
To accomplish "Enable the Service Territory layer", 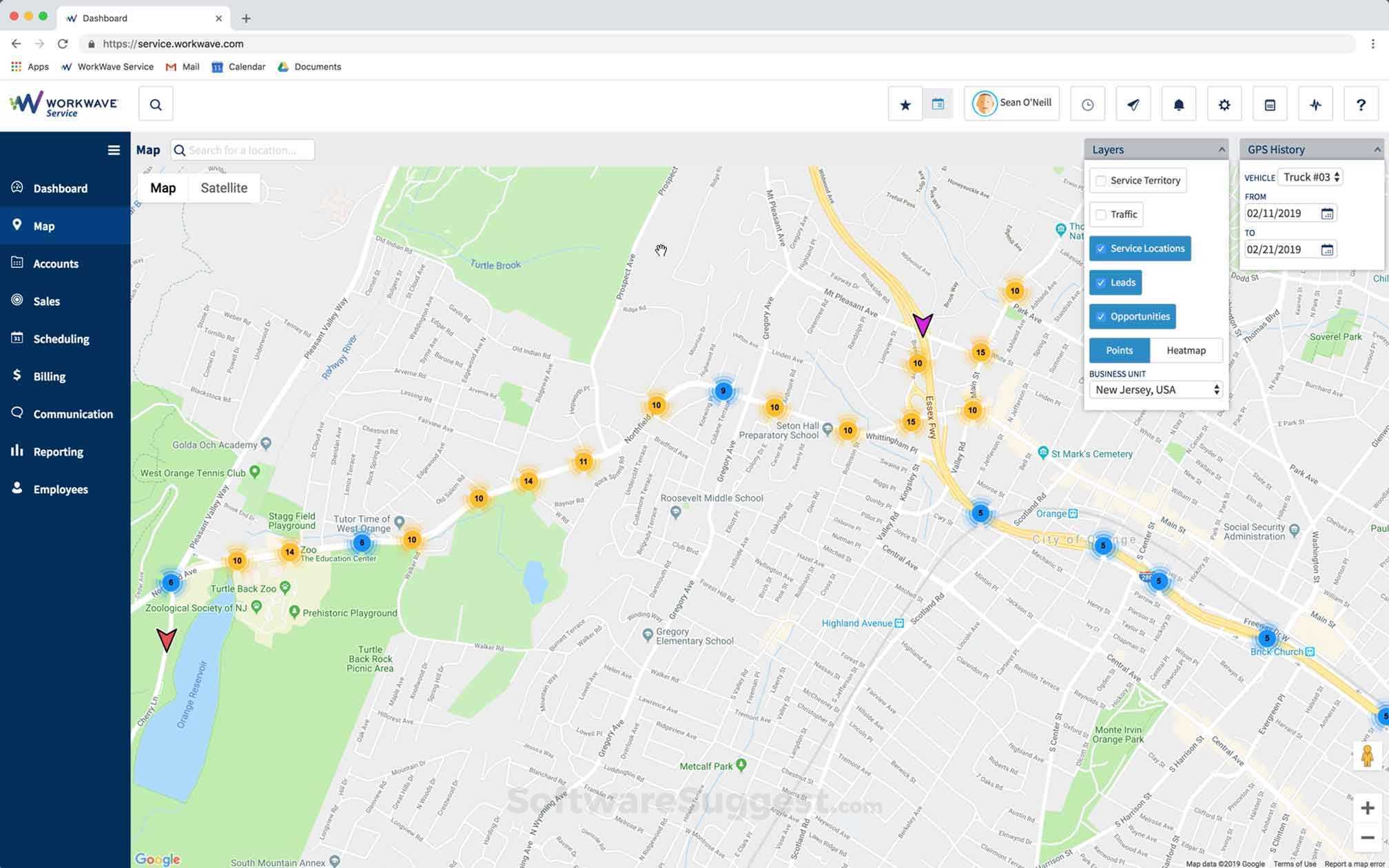I will pos(1101,180).
